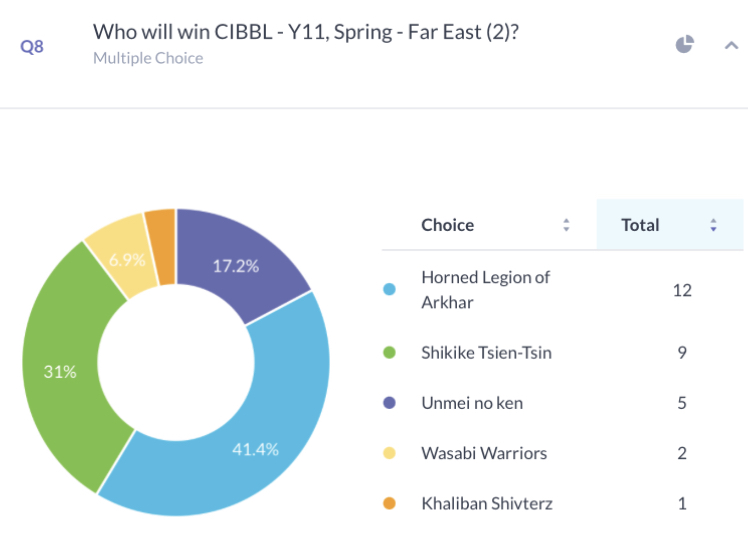Select blue legend dot for Horned Legion
The width and height of the screenshot is (748, 544).
[x=389, y=289]
